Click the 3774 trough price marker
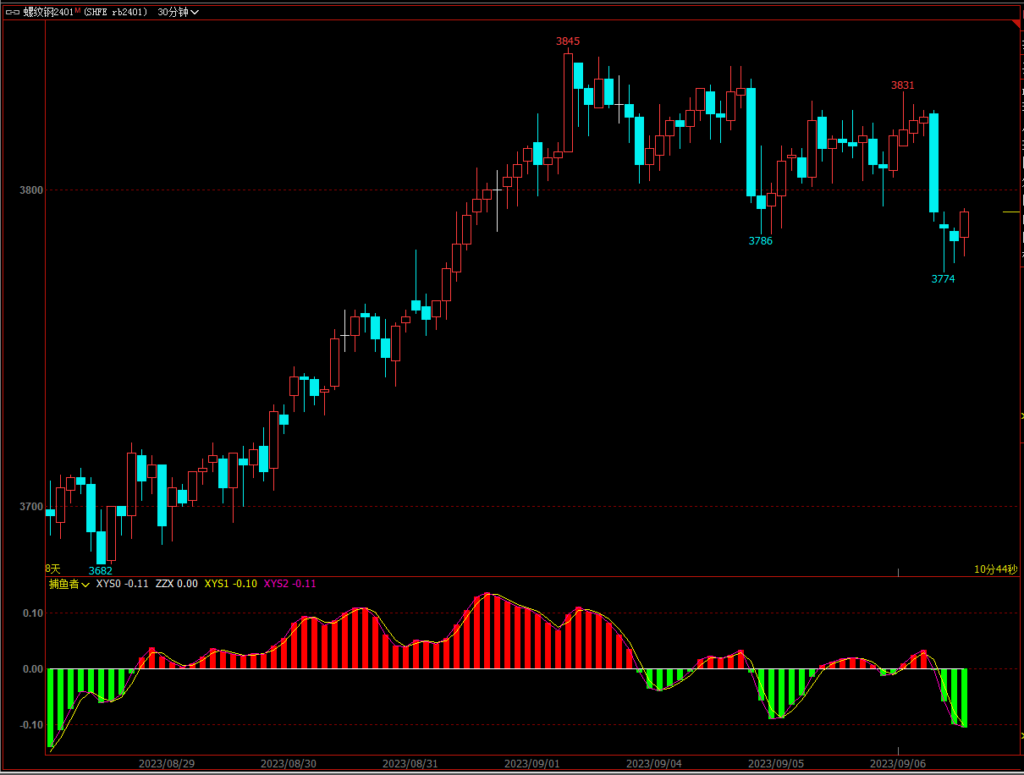The image size is (1024, 775). (942, 279)
